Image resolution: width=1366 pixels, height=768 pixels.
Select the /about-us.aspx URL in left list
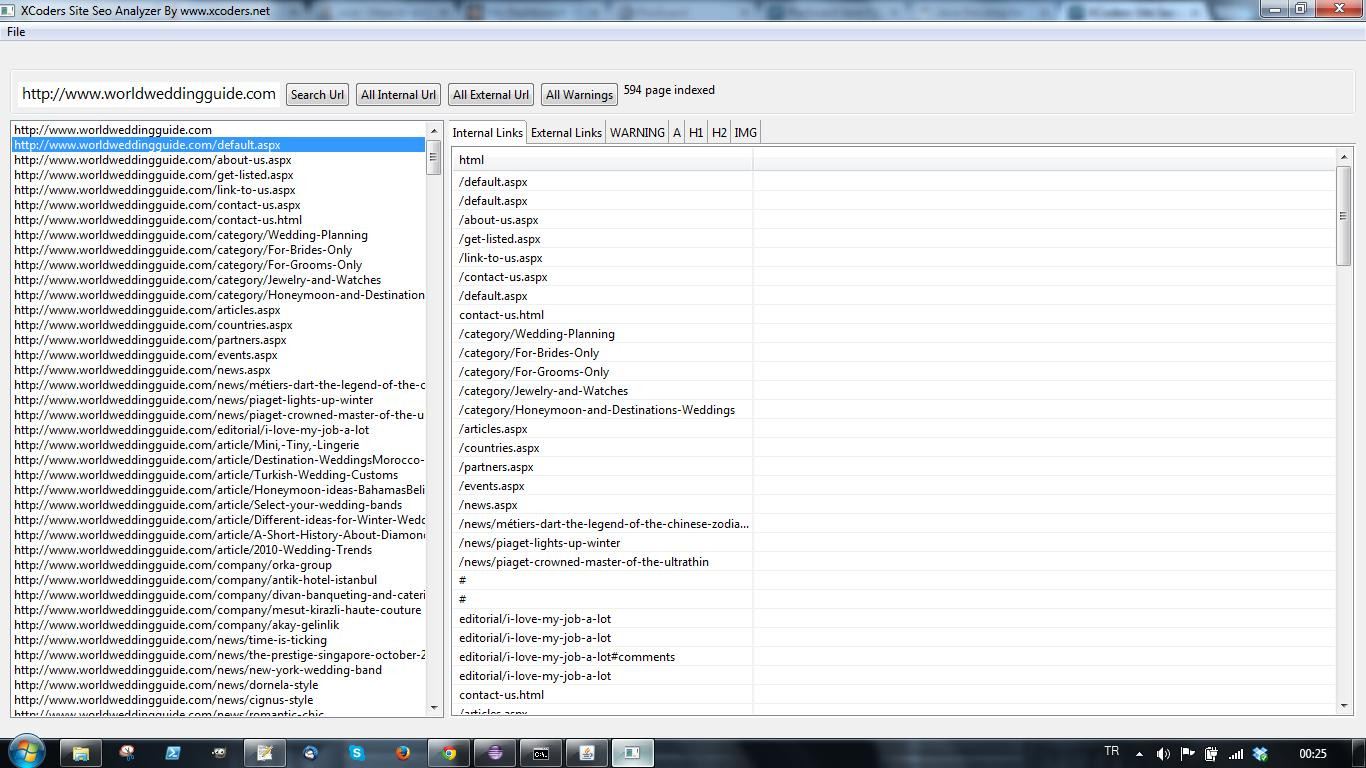click(x=219, y=159)
